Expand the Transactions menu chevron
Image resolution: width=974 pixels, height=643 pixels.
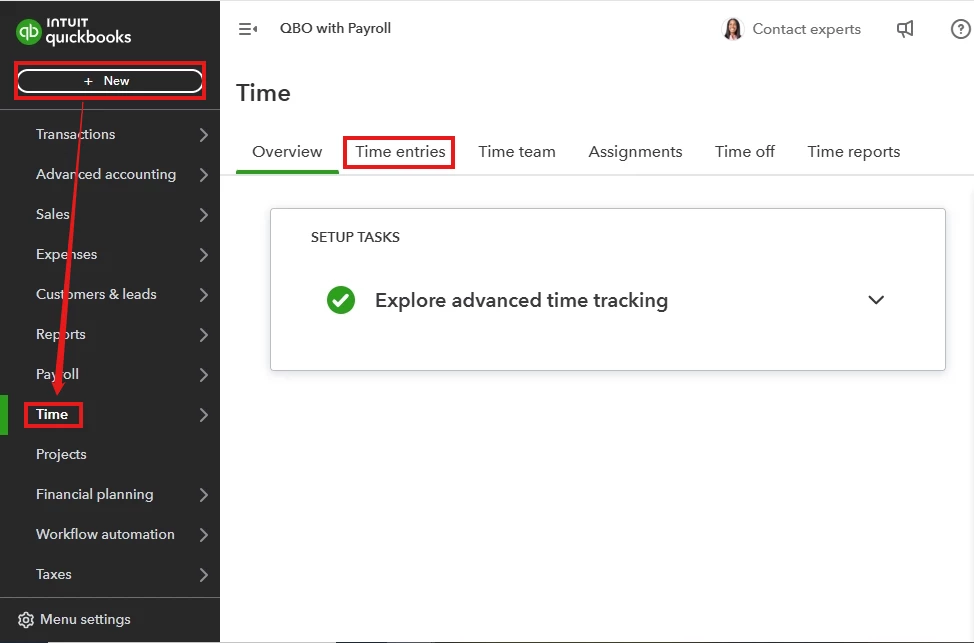tap(204, 134)
